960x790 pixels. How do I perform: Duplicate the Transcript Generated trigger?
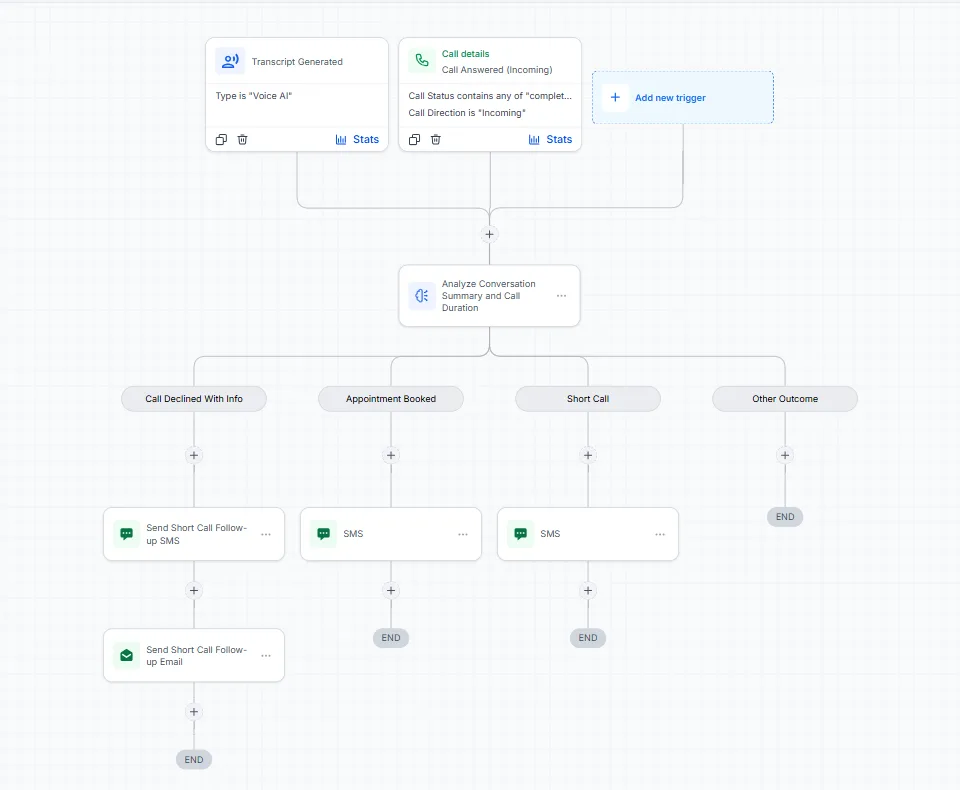click(x=221, y=140)
